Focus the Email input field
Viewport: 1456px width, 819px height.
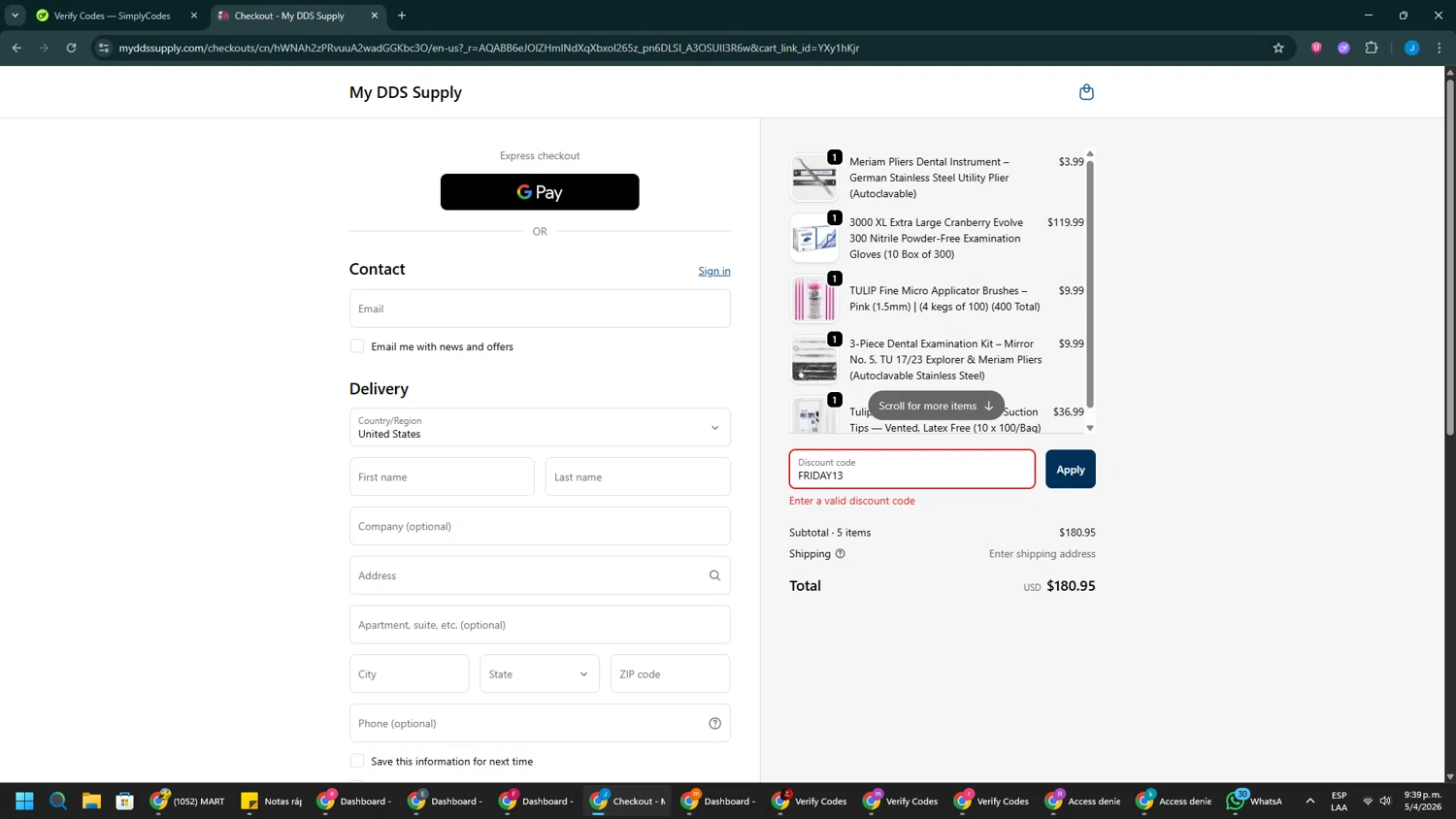click(540, 309)
